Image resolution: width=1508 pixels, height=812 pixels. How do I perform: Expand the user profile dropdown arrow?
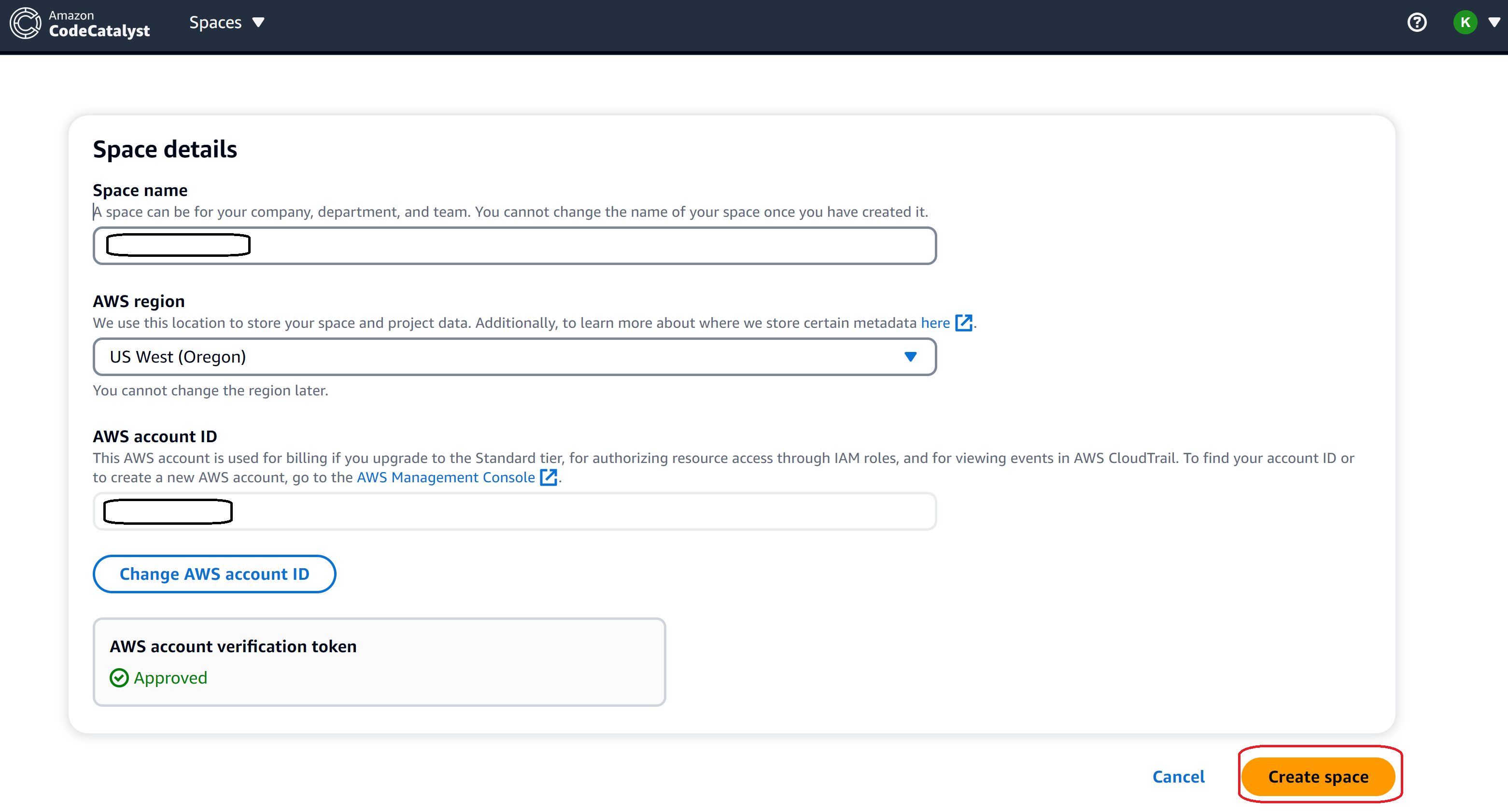[1494, 23]
